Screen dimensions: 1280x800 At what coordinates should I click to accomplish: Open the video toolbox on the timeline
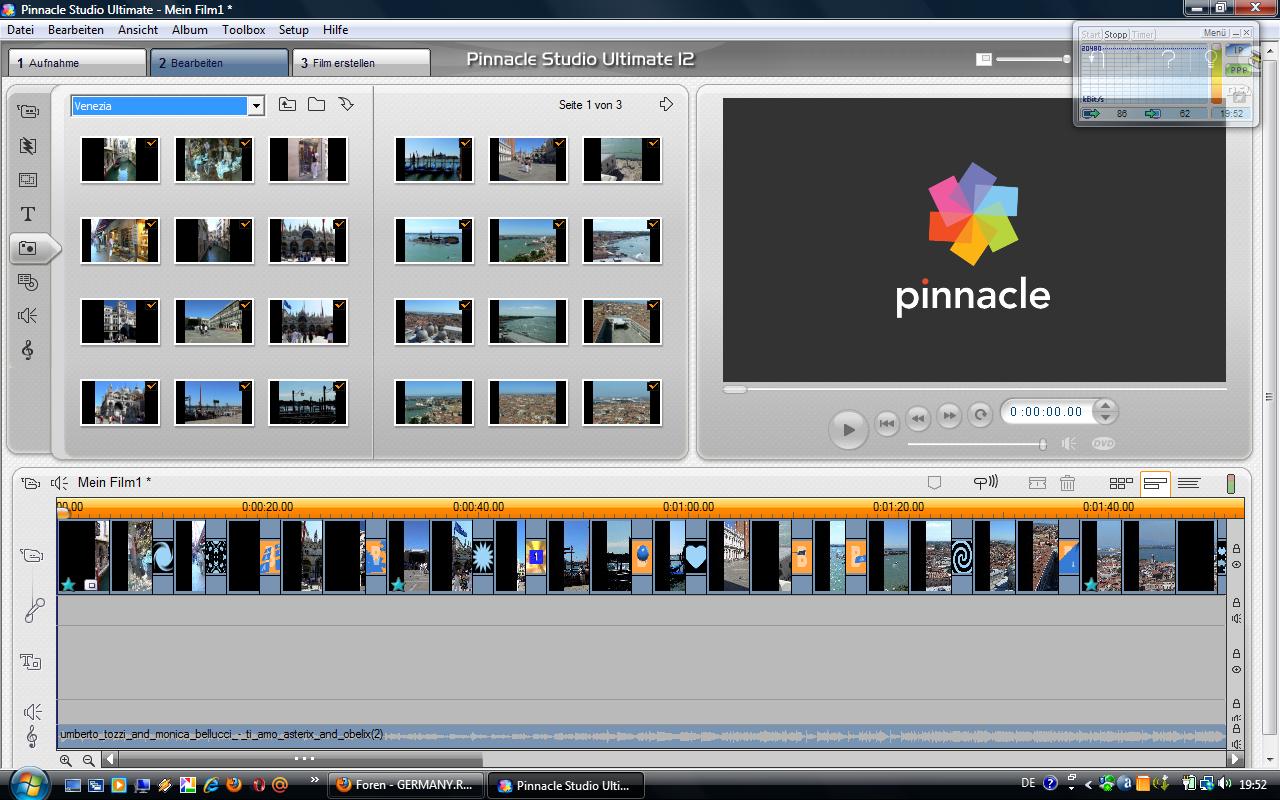(31, 483)
